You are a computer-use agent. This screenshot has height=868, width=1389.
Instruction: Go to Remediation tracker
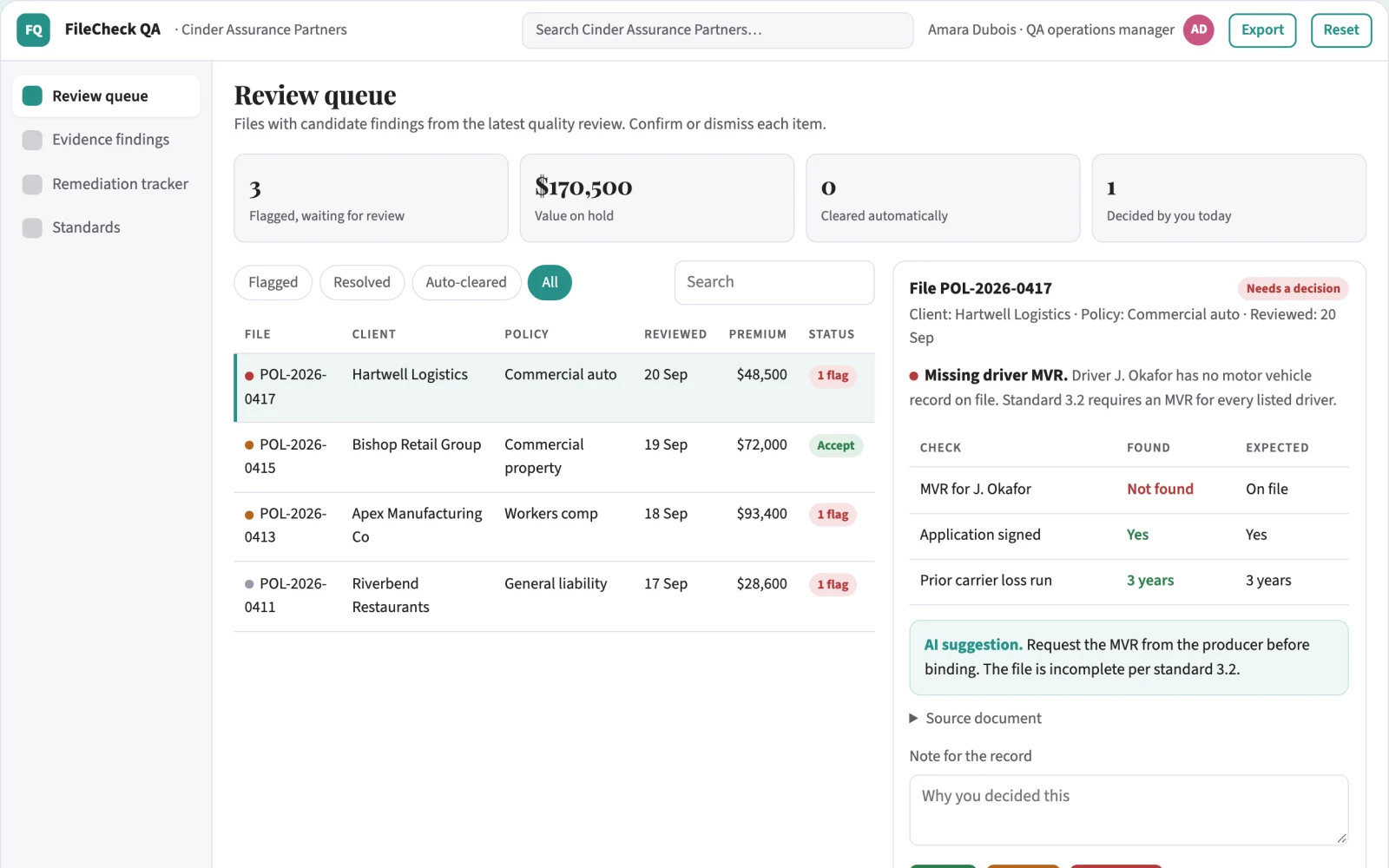106,184
